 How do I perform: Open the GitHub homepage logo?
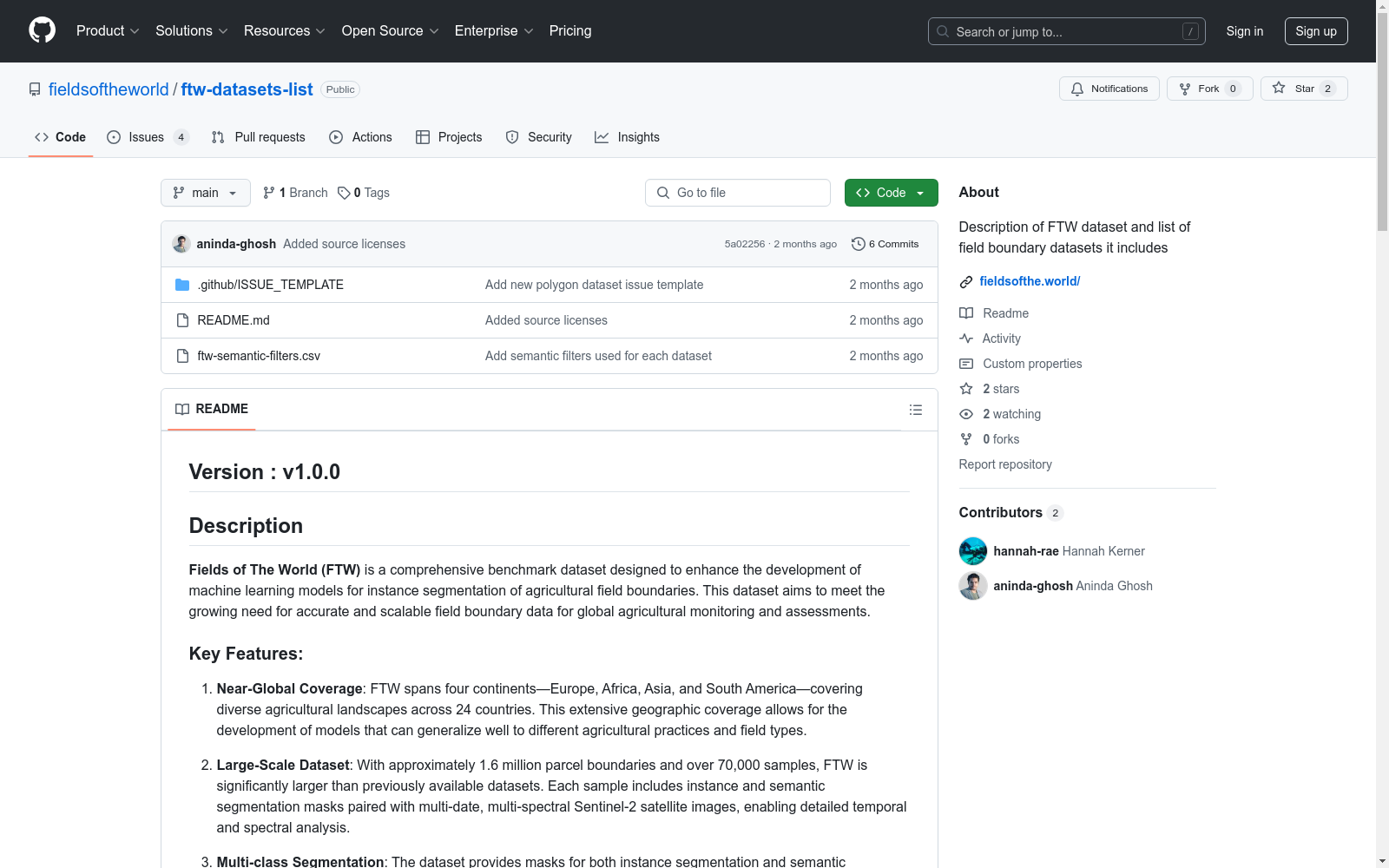(x=42, y=30)
